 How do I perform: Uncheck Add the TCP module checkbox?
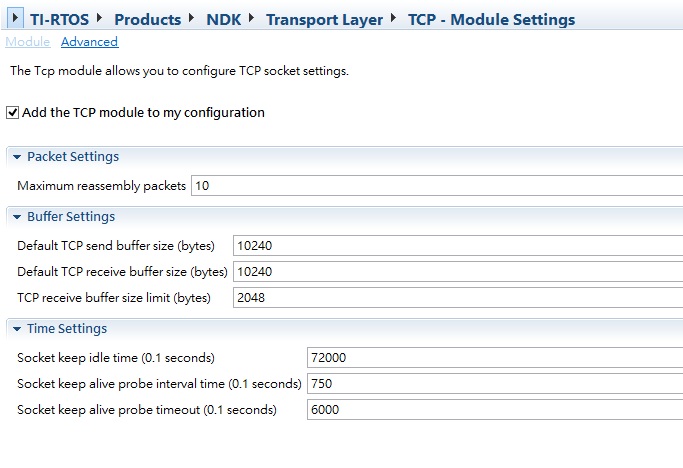(13, 112)
